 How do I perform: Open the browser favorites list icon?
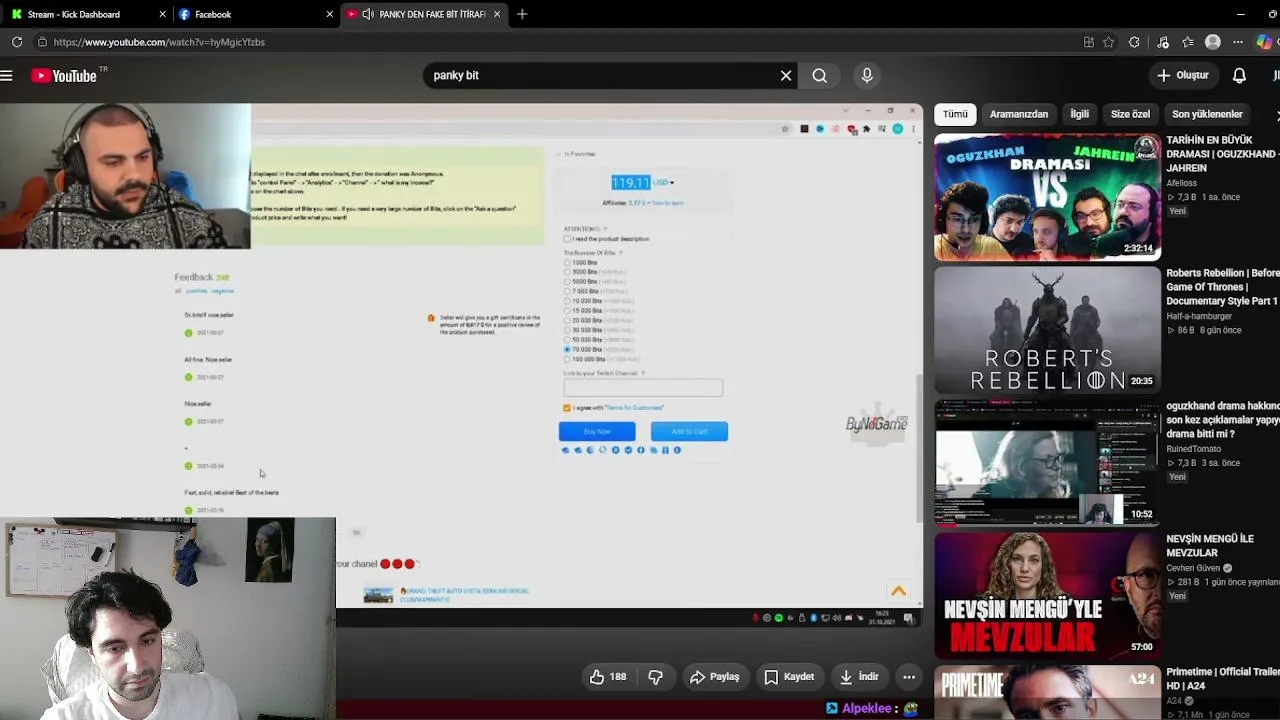(1187, 42)
